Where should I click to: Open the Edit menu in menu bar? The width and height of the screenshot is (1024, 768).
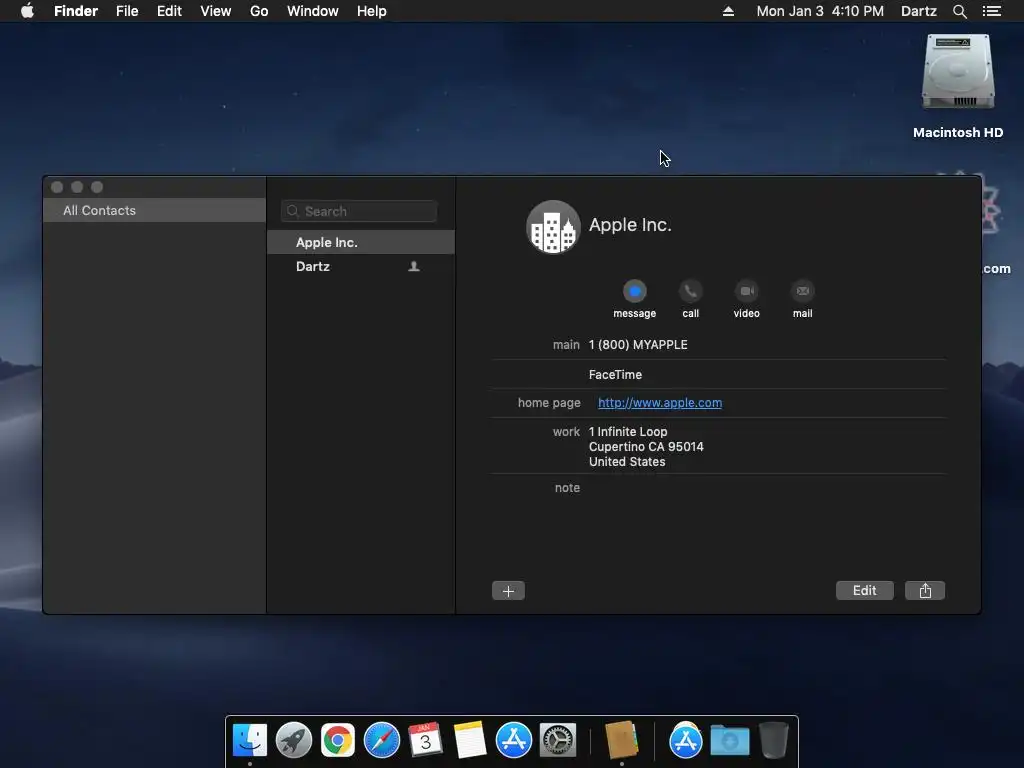coord(169,11)
